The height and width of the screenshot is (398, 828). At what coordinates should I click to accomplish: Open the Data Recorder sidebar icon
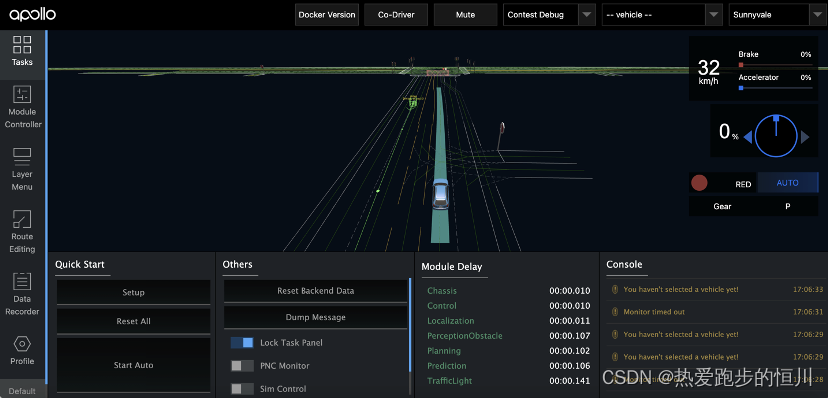tap(22, 294)
